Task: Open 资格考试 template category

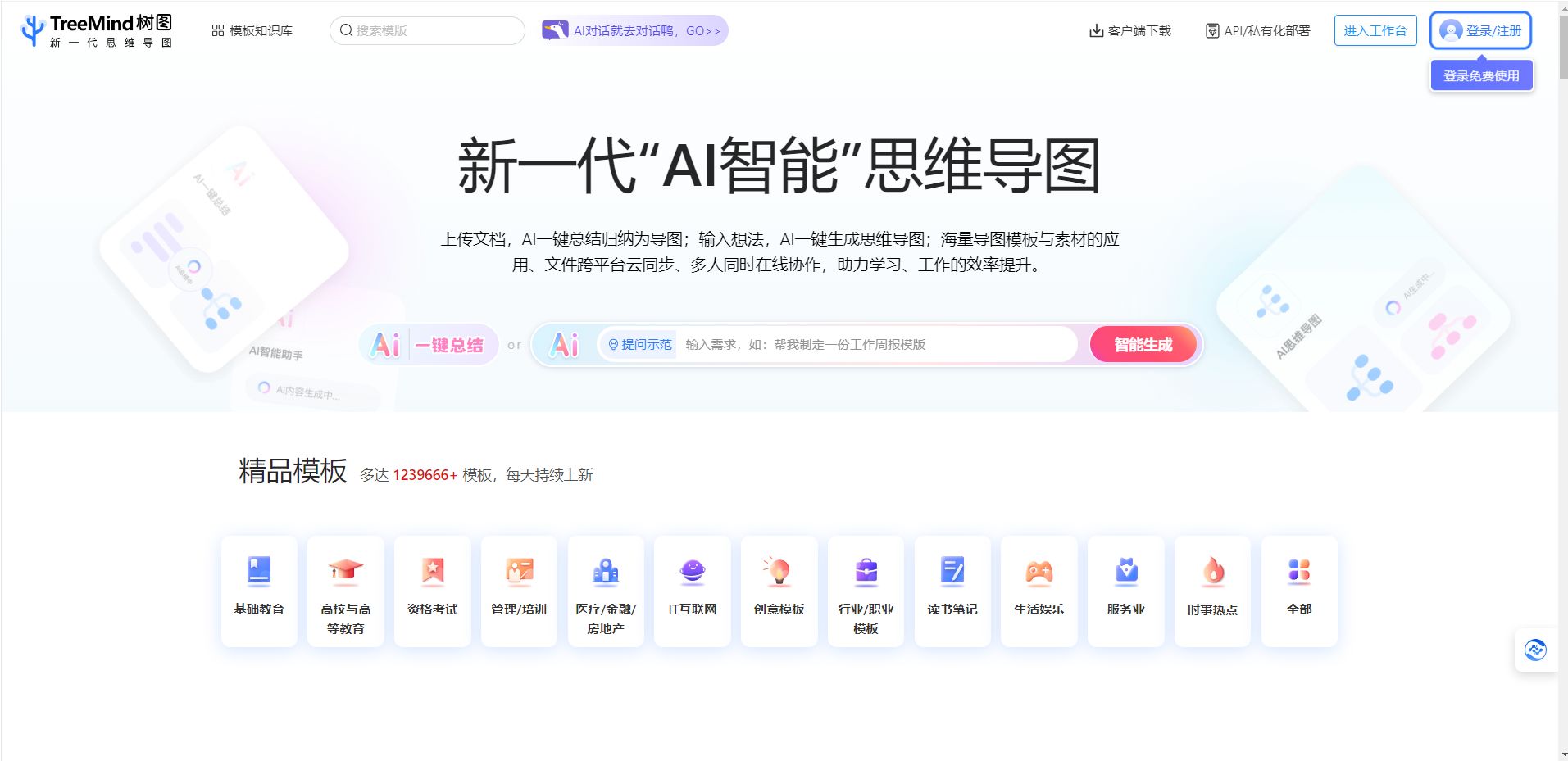Action: 433,591
